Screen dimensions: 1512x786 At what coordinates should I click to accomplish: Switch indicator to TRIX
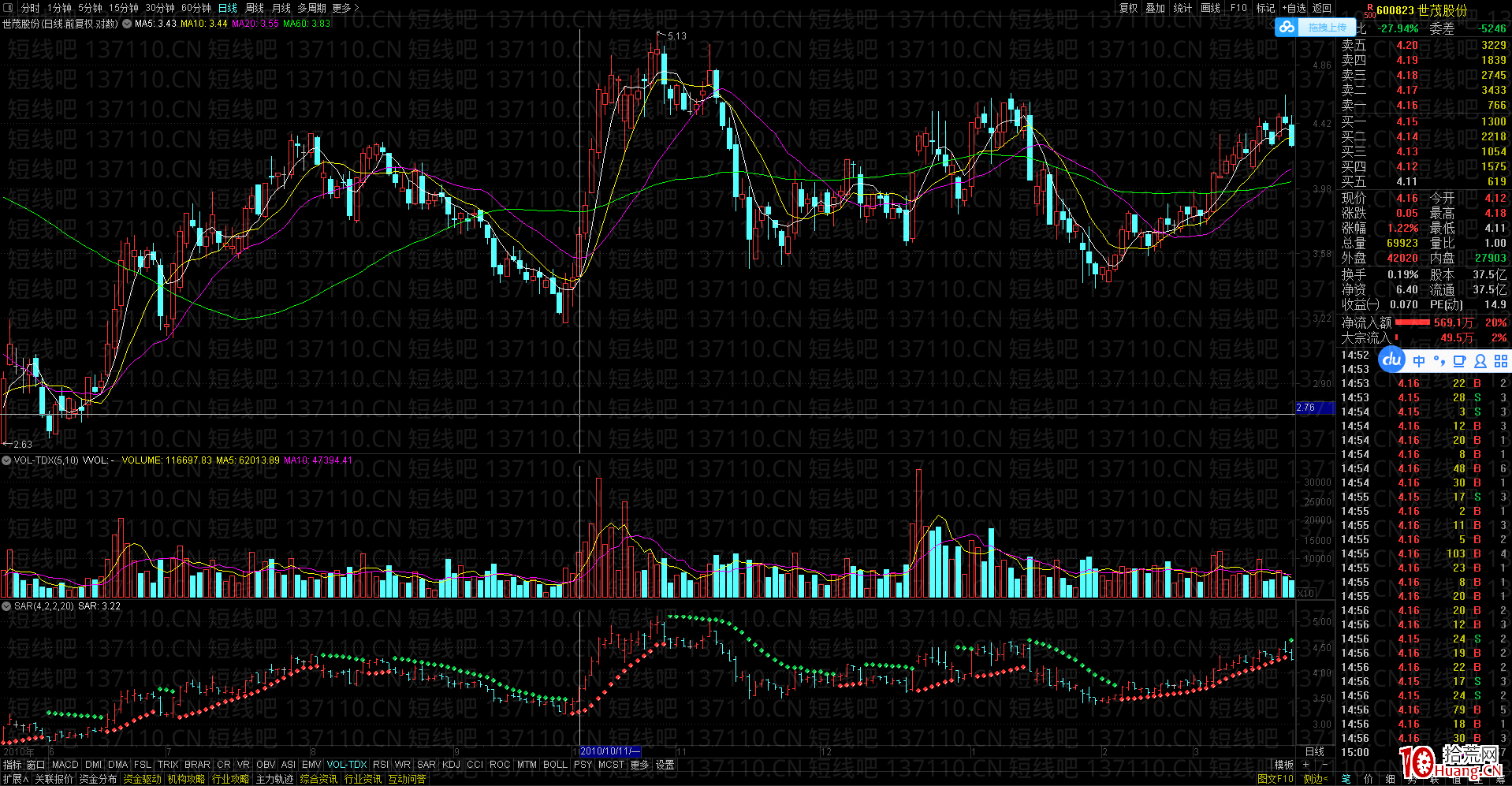point(168,765)
